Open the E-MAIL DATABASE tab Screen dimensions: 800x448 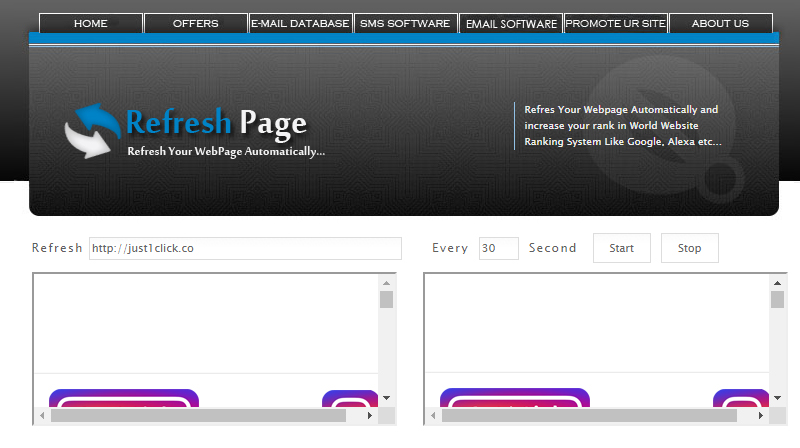tap(300, 23)
